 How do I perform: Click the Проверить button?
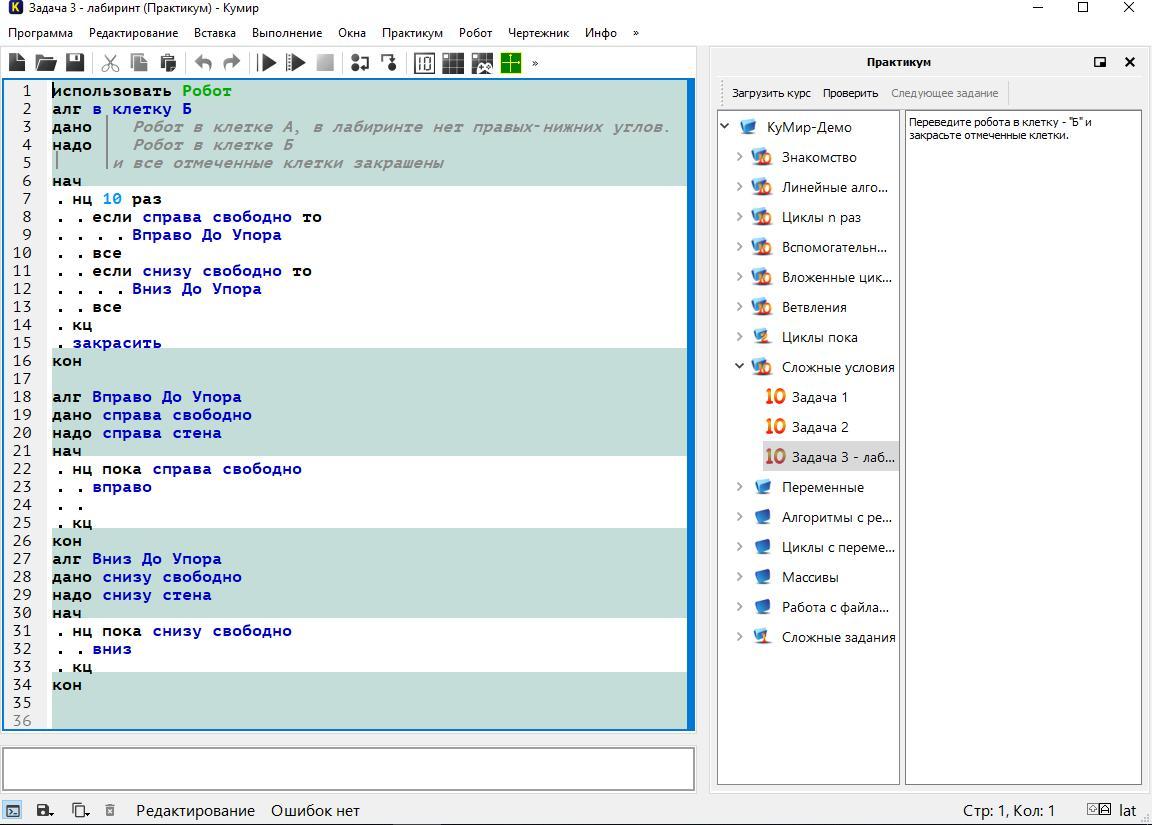[x=850, y=93]
